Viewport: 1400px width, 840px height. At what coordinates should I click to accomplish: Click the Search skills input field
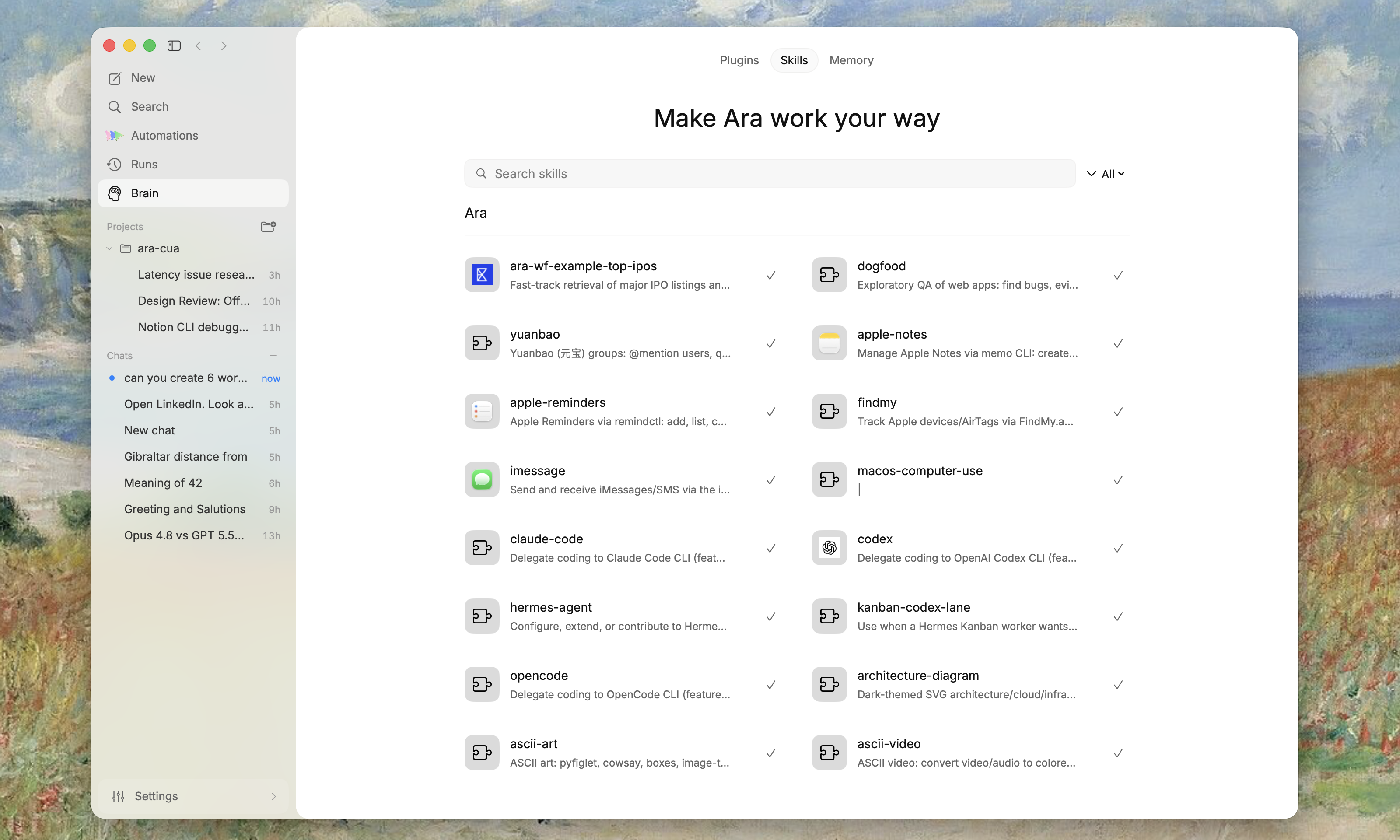(x=770, y=174)
